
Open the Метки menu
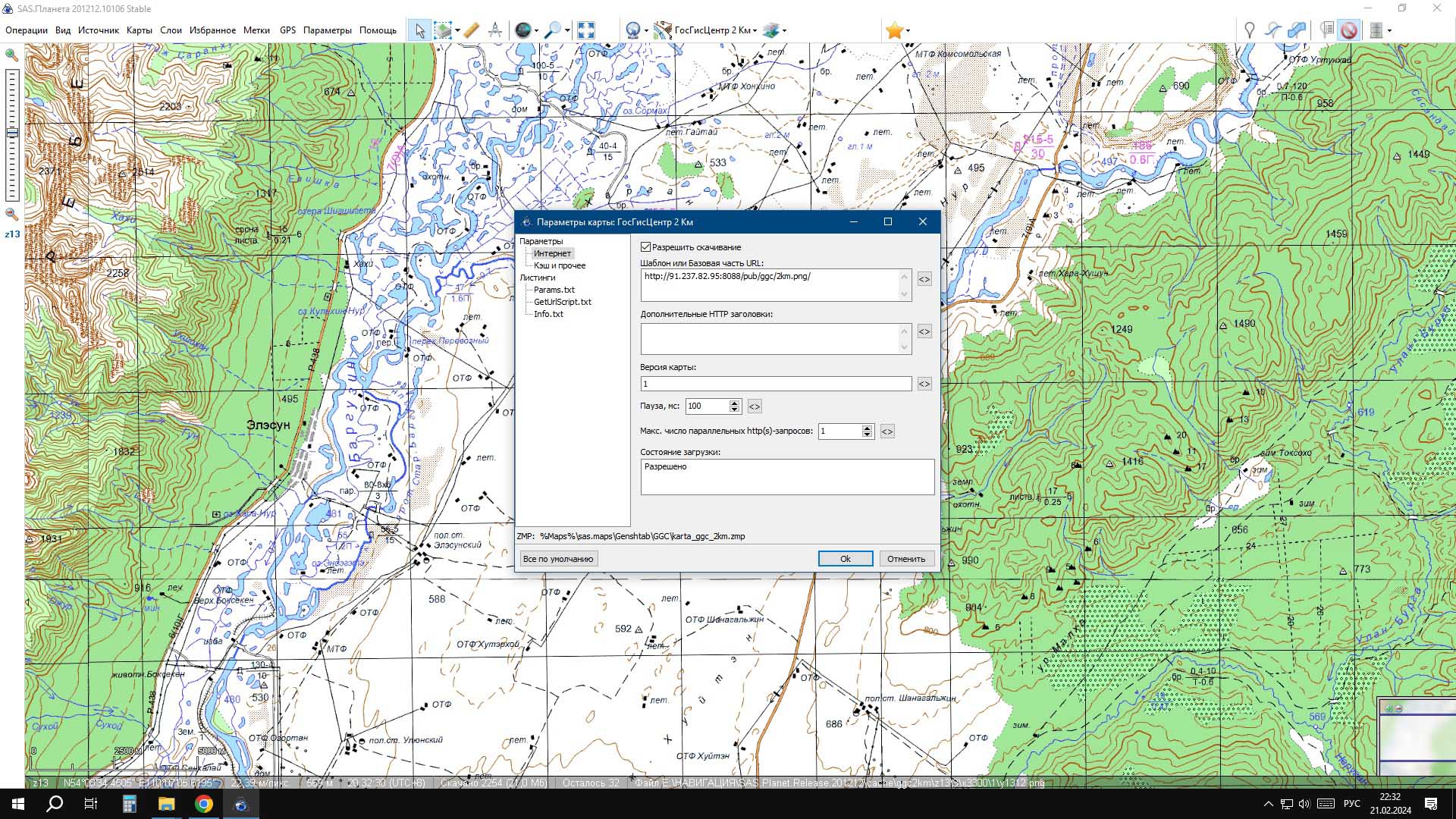click(x=256, y=30)
